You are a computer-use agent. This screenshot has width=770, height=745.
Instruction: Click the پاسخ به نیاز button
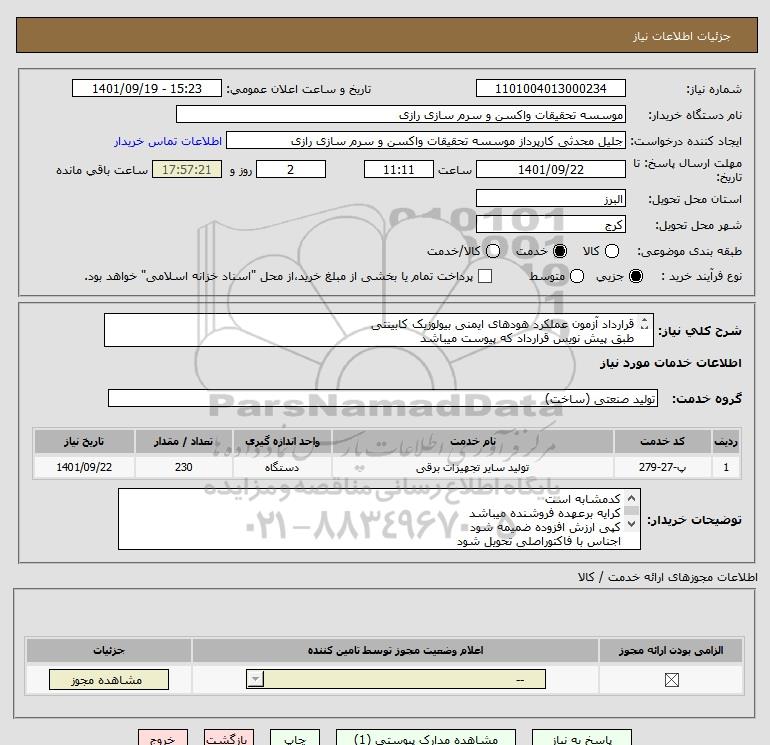(582, 738)
